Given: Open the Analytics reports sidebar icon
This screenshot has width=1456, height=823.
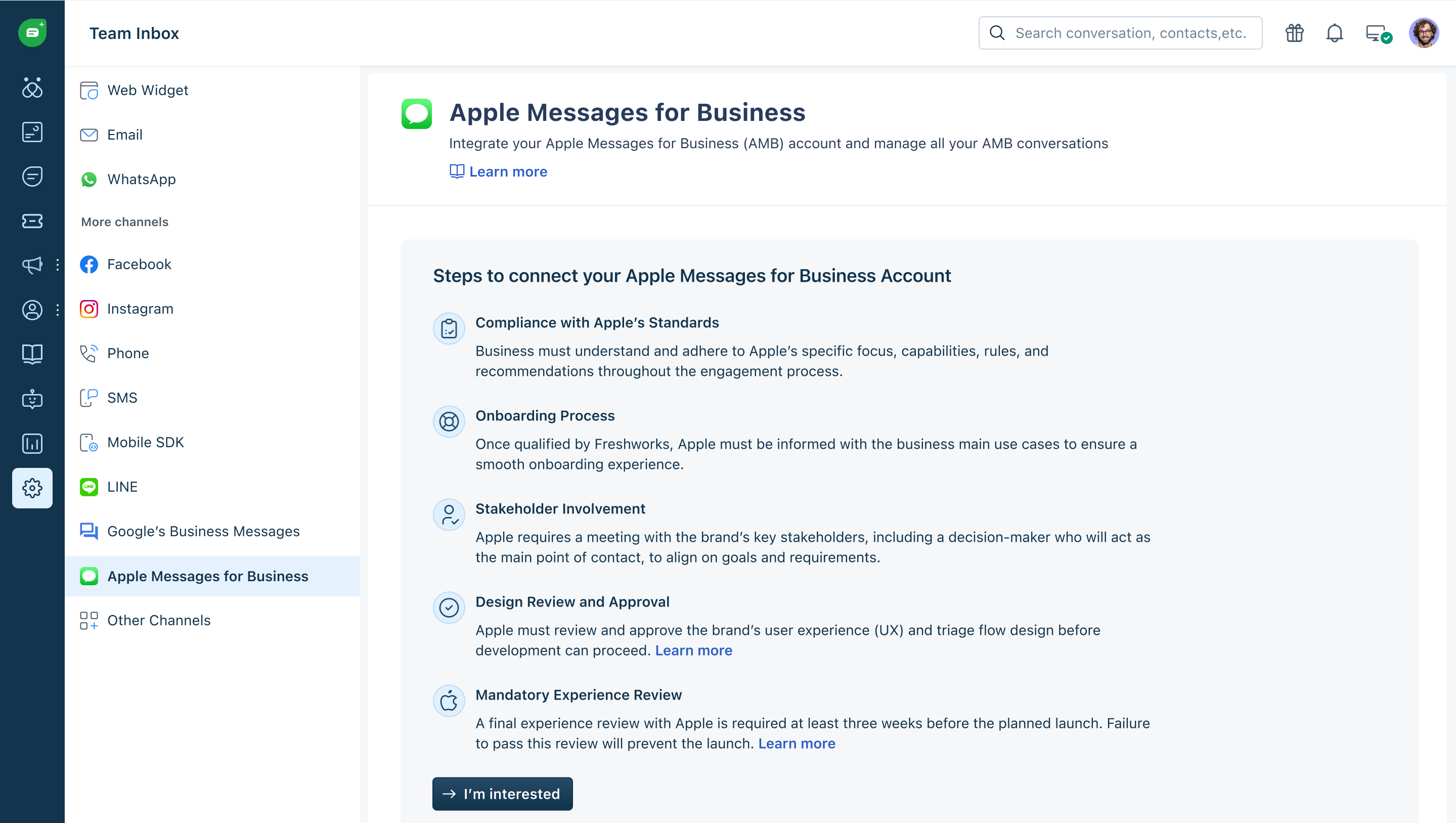Looking at the screenshot, I should coord(32,444).
